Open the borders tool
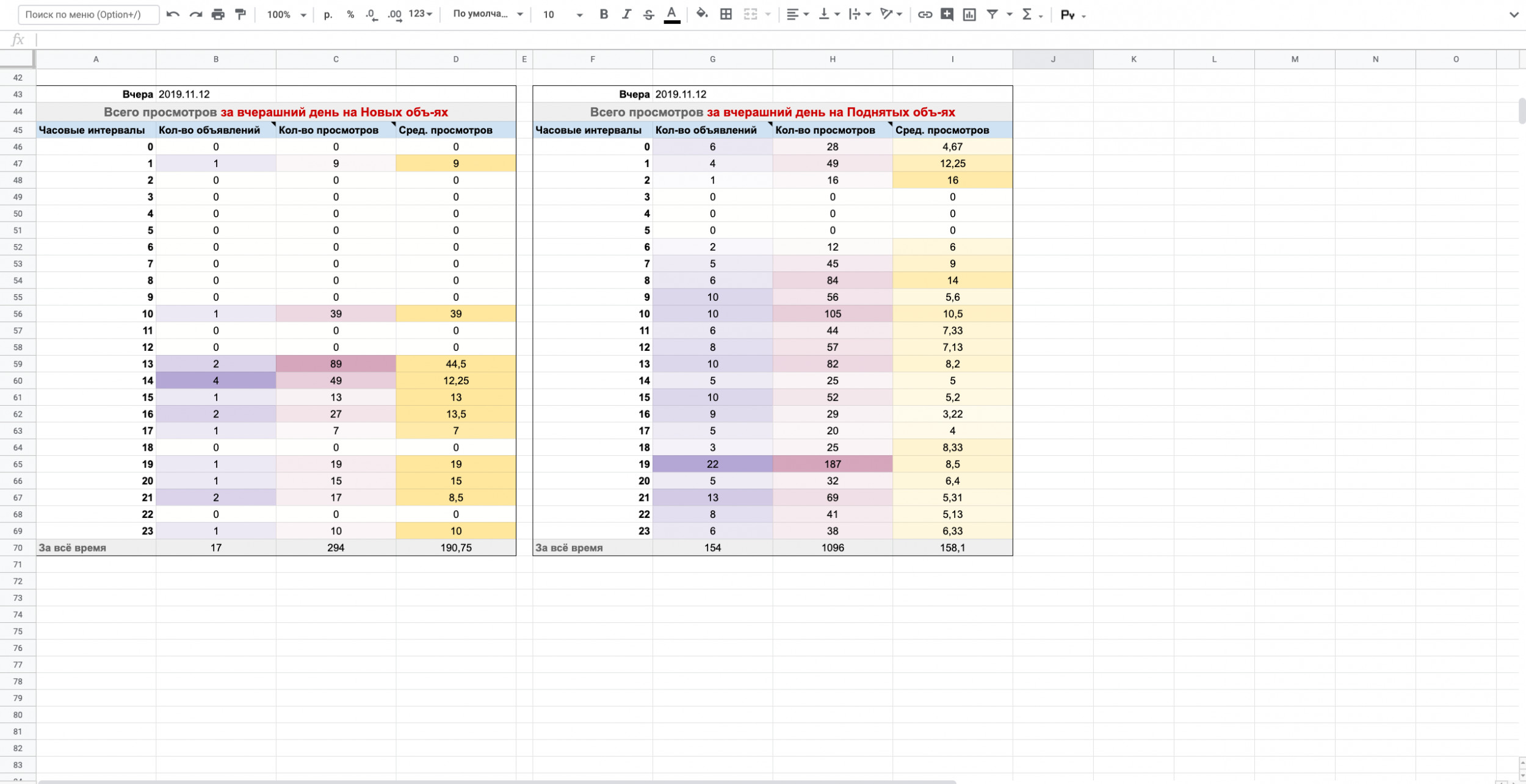The image size is (1526, 784). click(x=726, y=14)
